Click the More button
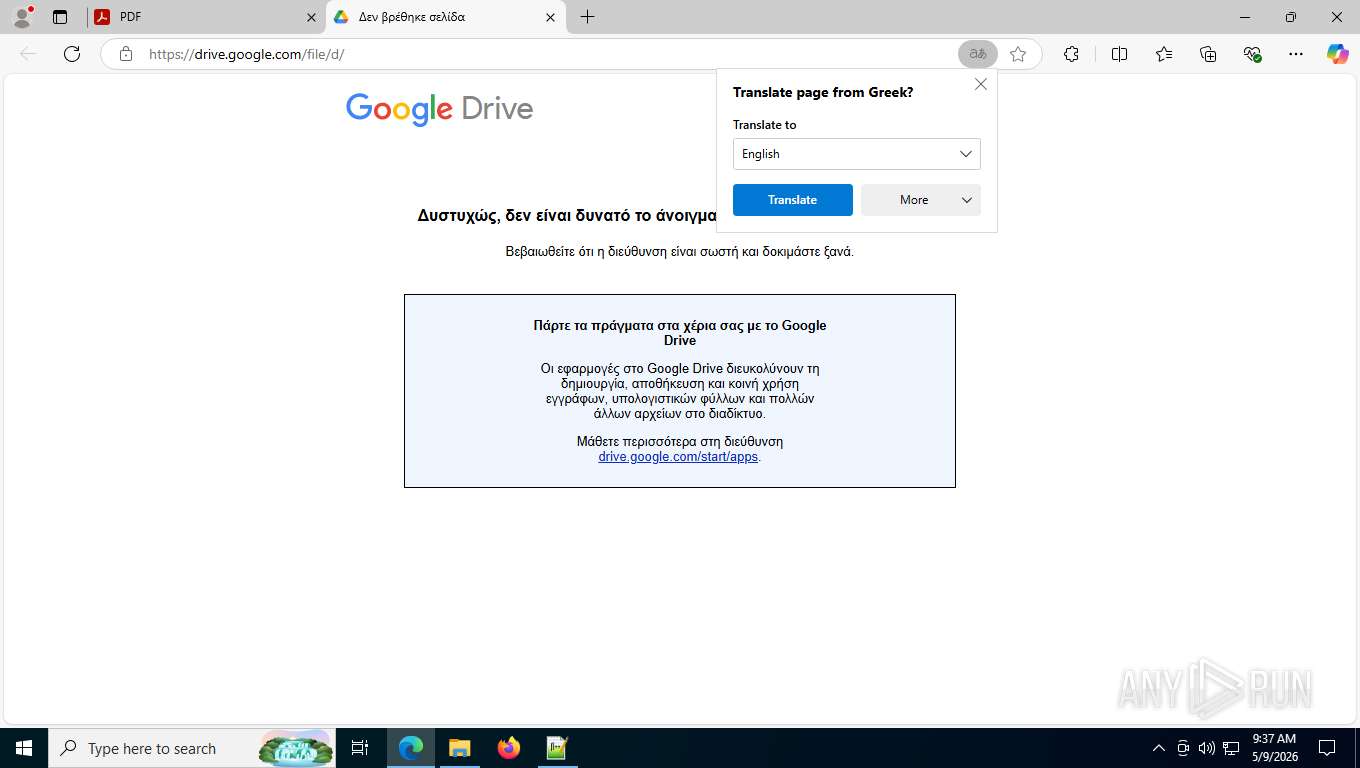 tap(914, 200)
